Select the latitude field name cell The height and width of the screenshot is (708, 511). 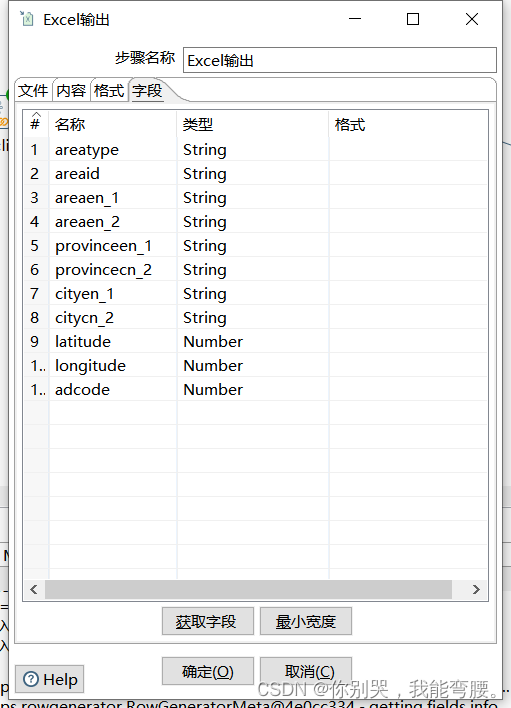[x=113, y=341]
